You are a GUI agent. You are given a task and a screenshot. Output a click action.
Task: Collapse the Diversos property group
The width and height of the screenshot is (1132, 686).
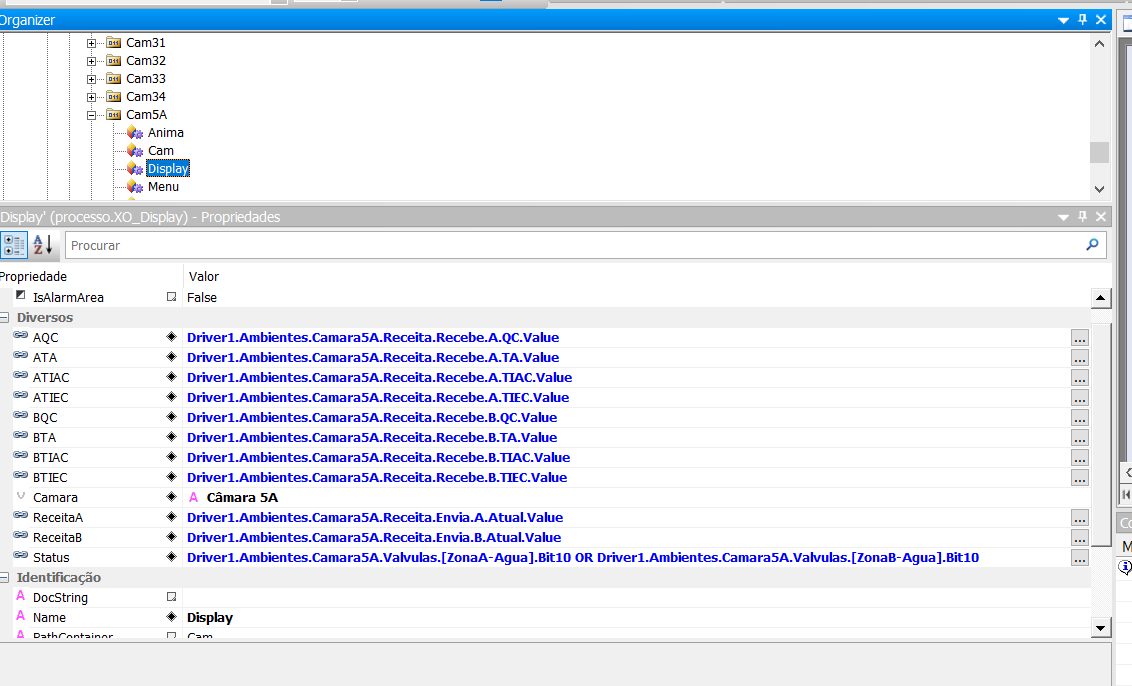click(x=5, y=317)
